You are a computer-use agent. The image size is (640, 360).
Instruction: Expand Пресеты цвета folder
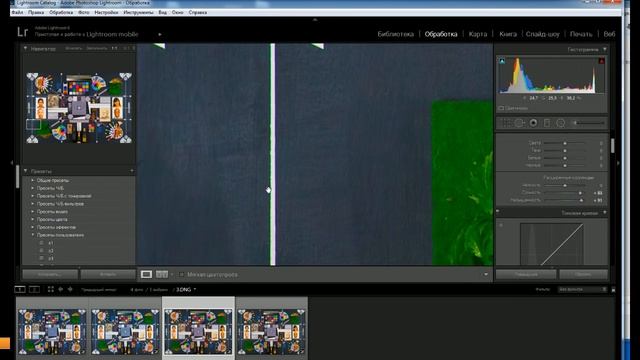33,219
